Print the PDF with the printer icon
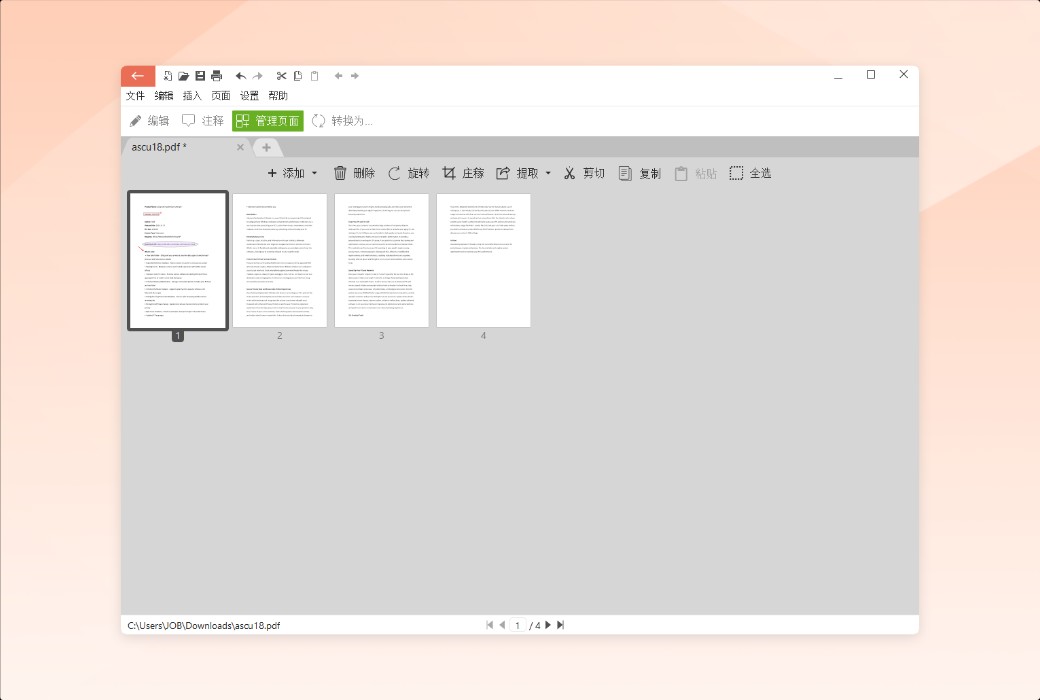 215,75
